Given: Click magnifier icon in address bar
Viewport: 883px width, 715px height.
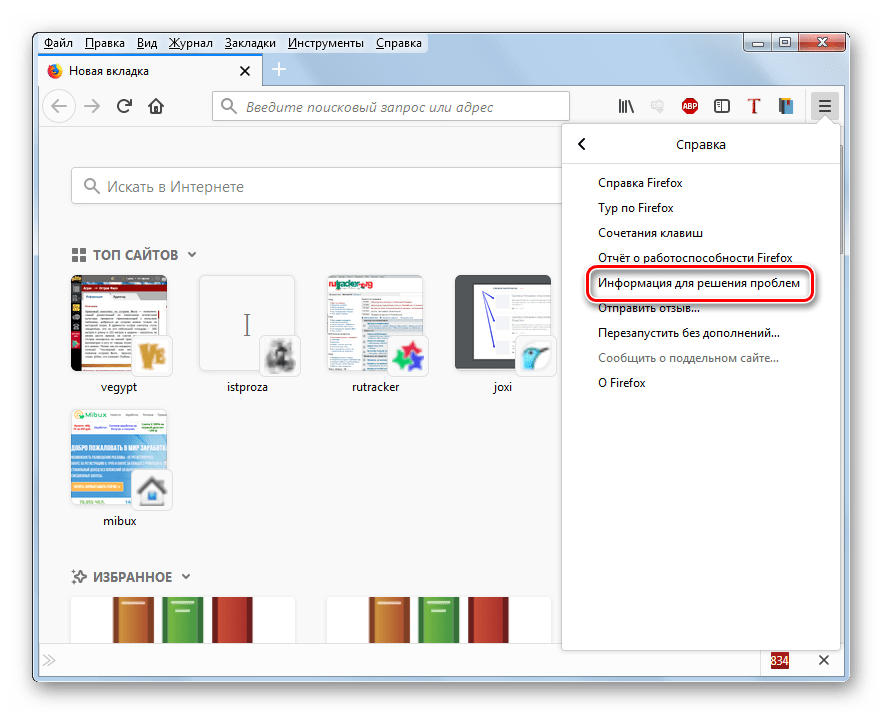Looking at the screenshot, I should point(229,106).
